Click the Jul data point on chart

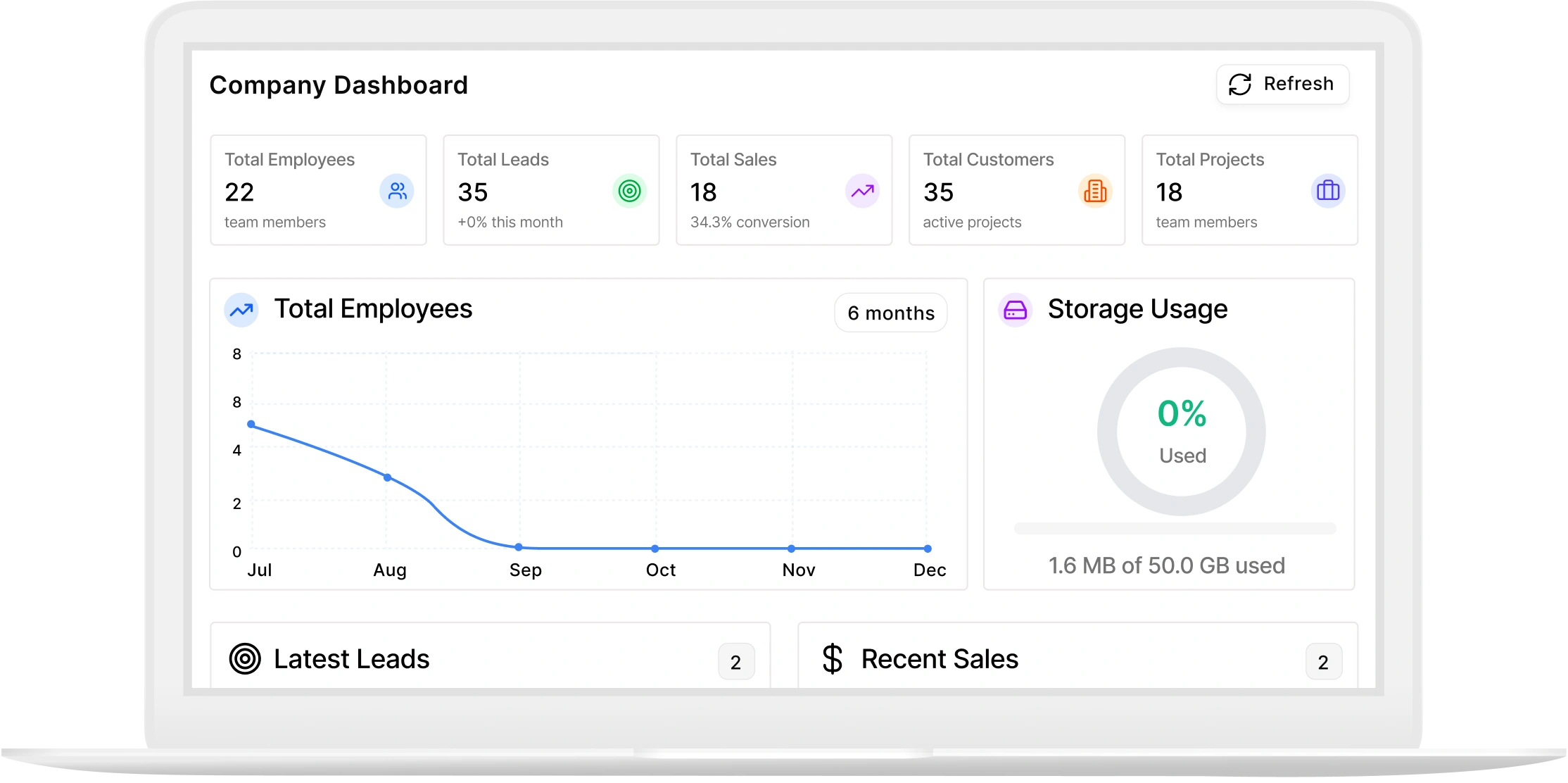point(251,425)
